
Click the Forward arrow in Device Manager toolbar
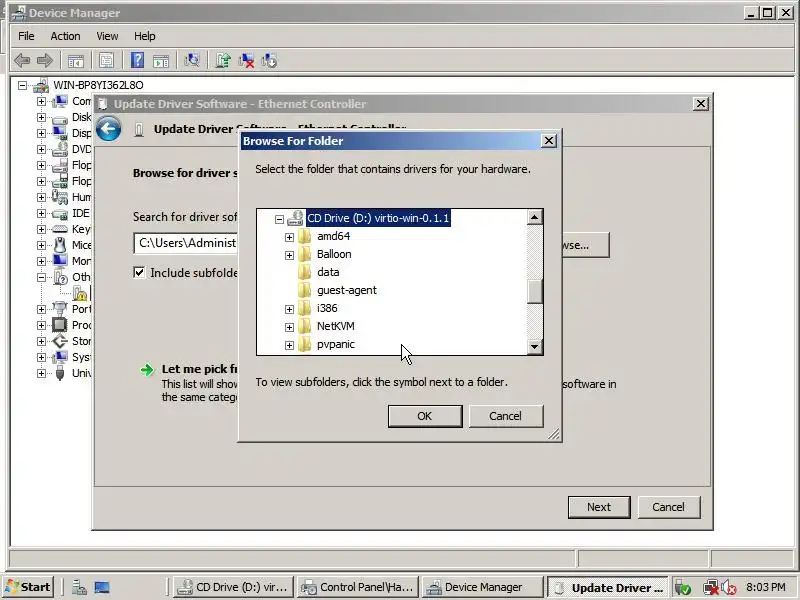click(x=45, y=61)
